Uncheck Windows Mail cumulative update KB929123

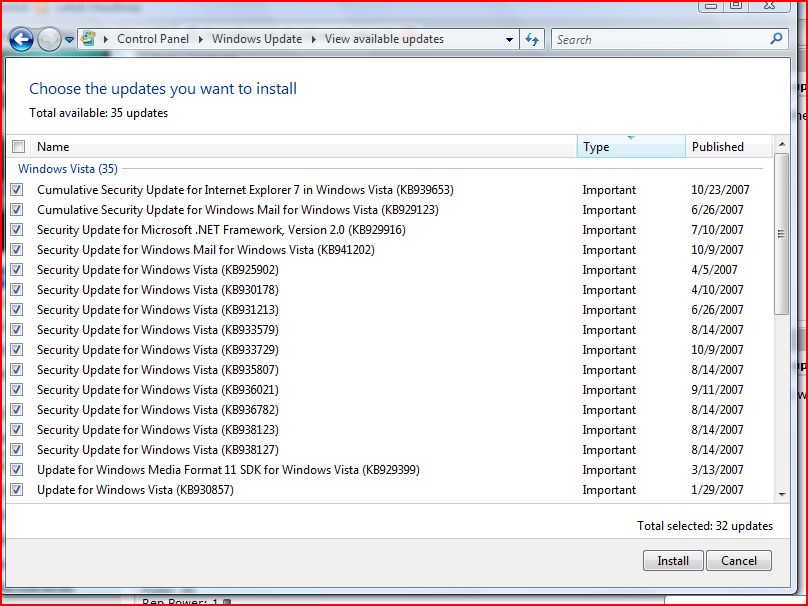click(16, 210)
